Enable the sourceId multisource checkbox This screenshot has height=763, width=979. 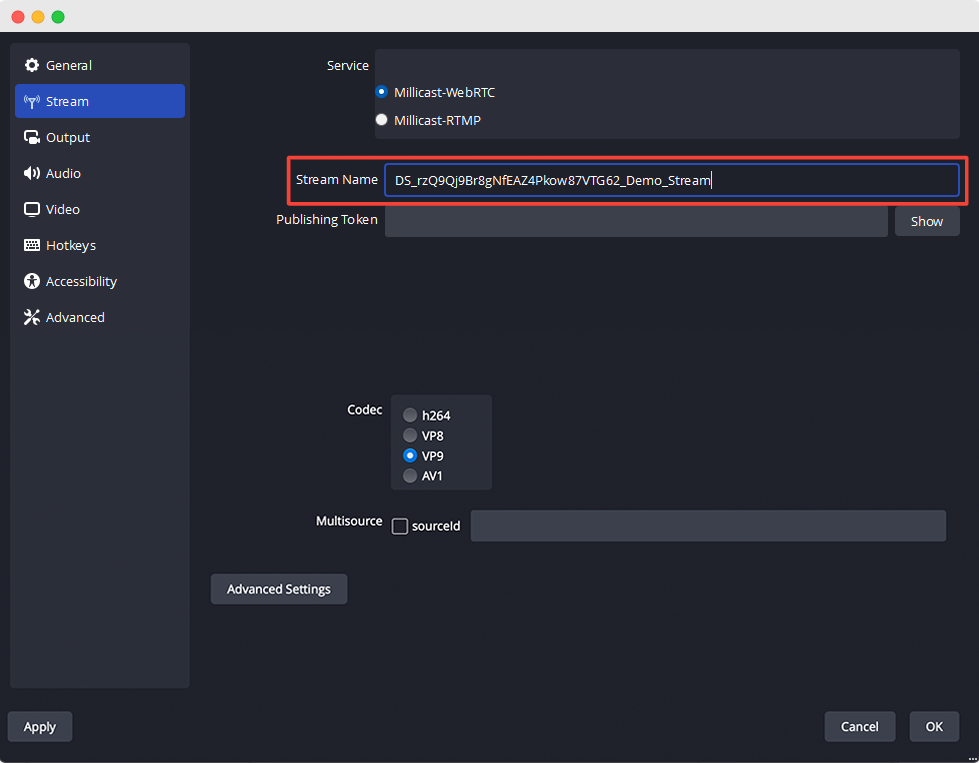pos(400,526)
